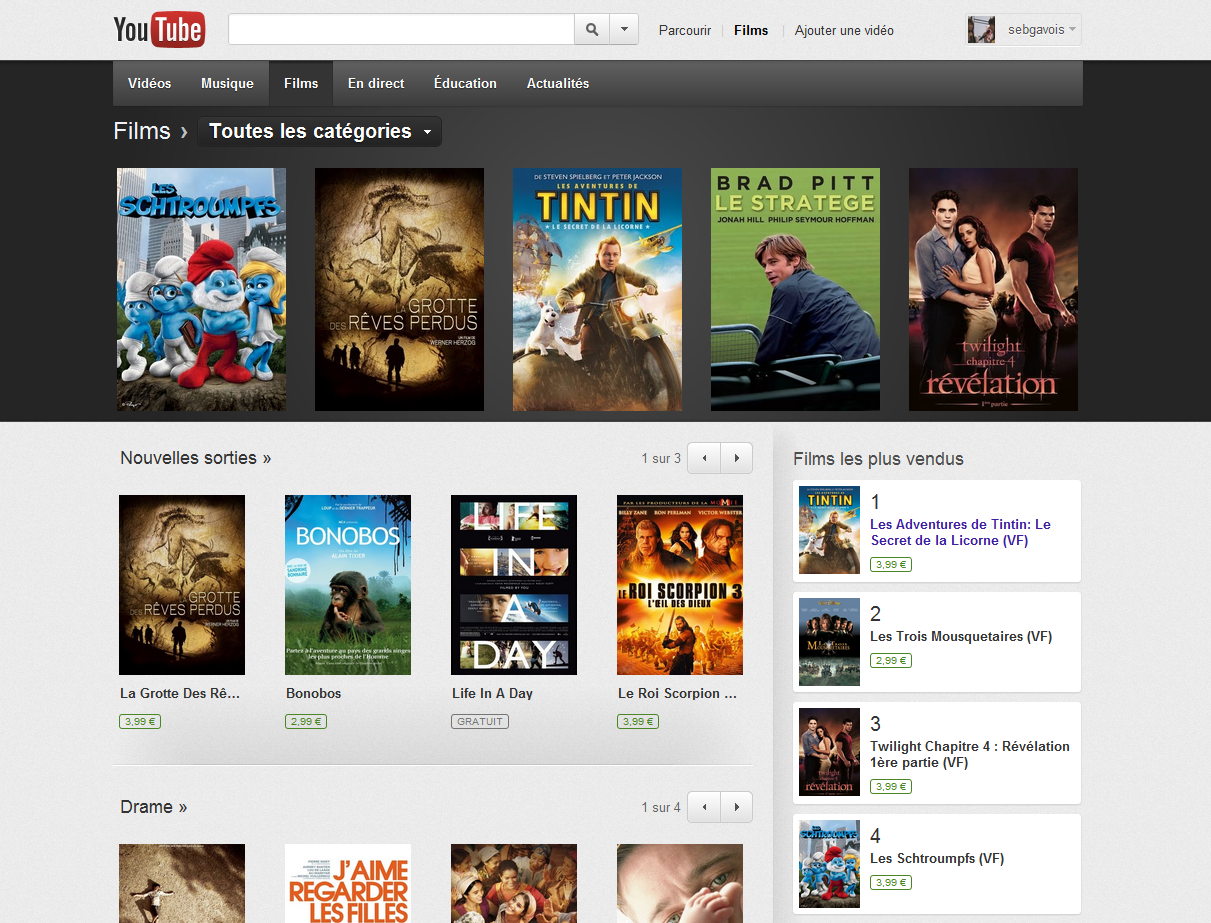Image resolution: width=1211 pixels, height=923 pixels.
Task: Open the search options dropdown arrow
Action: point(624,30)
